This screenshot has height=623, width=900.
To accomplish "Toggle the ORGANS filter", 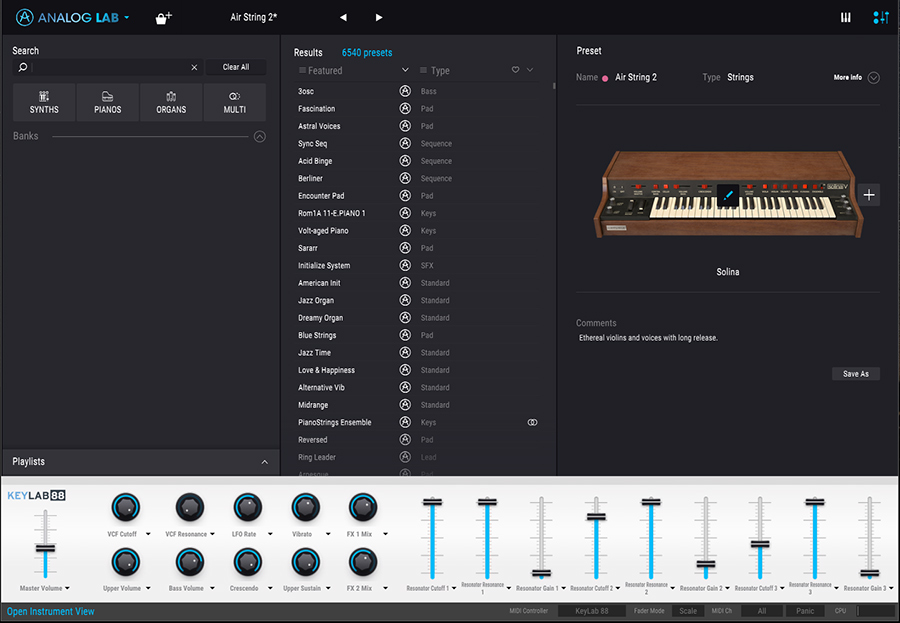I will [171, 102].
